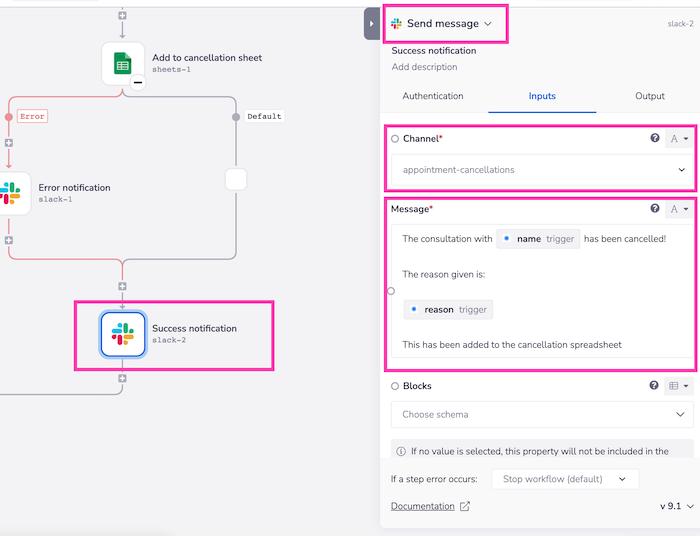Click the Google Sheets step icon
The width and height of the screenshot is (700, 536).
coord(122,65)
